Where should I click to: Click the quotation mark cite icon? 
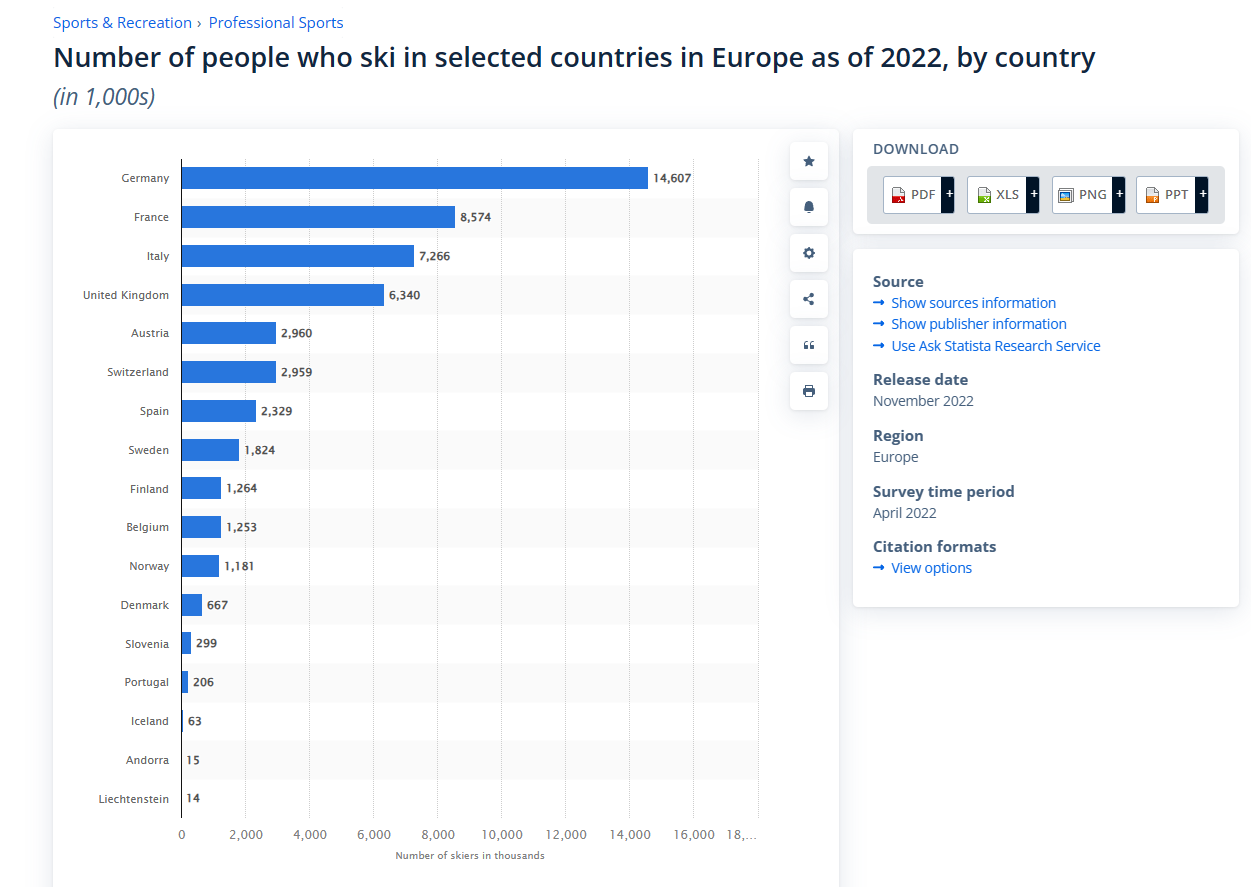click(x=809, y=345)
